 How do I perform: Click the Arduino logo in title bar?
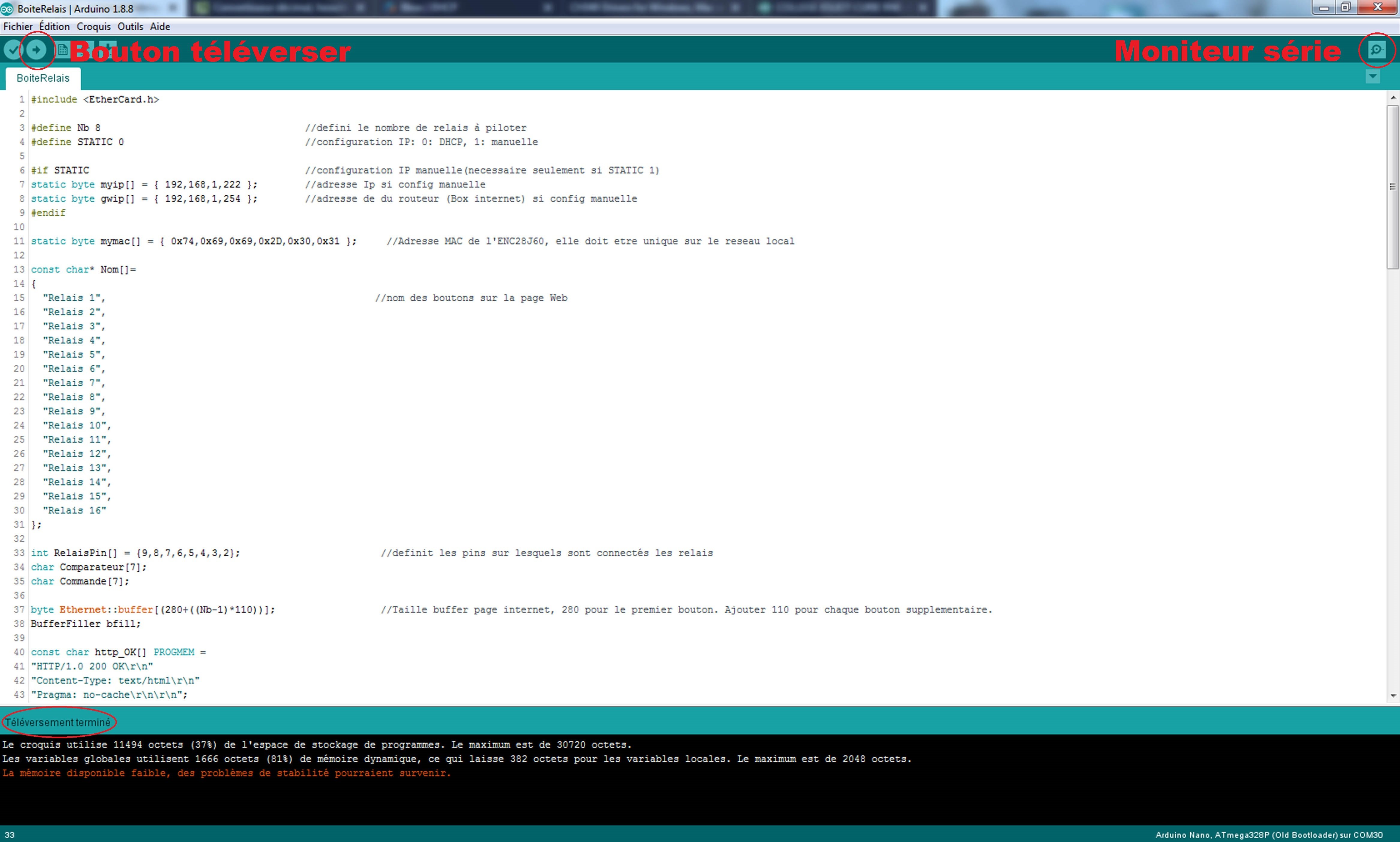[x=7, y=8]
